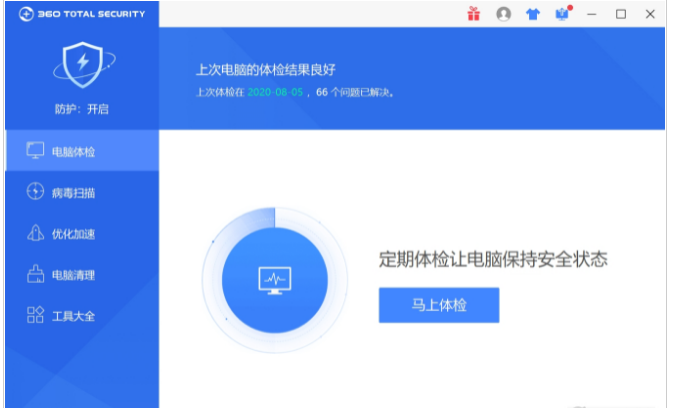
Task: Open the notification icon with red dot
Action: [x=562, y=13]
